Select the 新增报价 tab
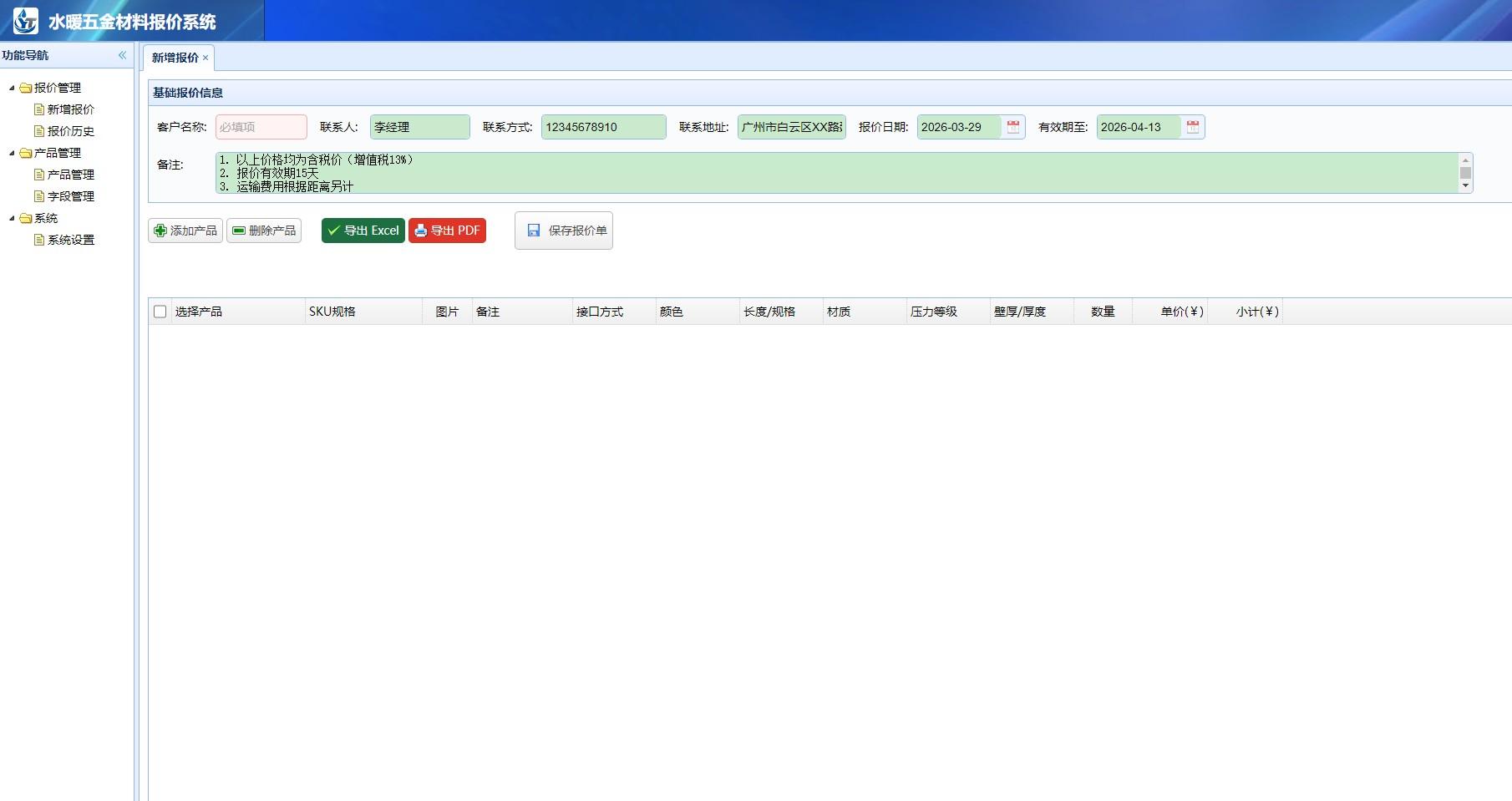 [x=175, y=58]
